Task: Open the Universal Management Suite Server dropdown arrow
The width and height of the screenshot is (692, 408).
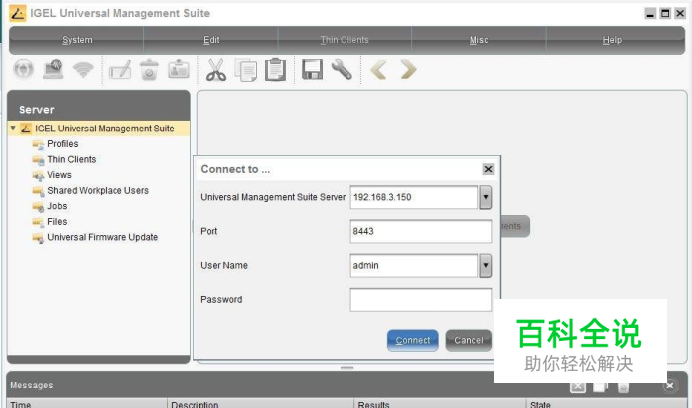Action: click(x=485, y=197)
